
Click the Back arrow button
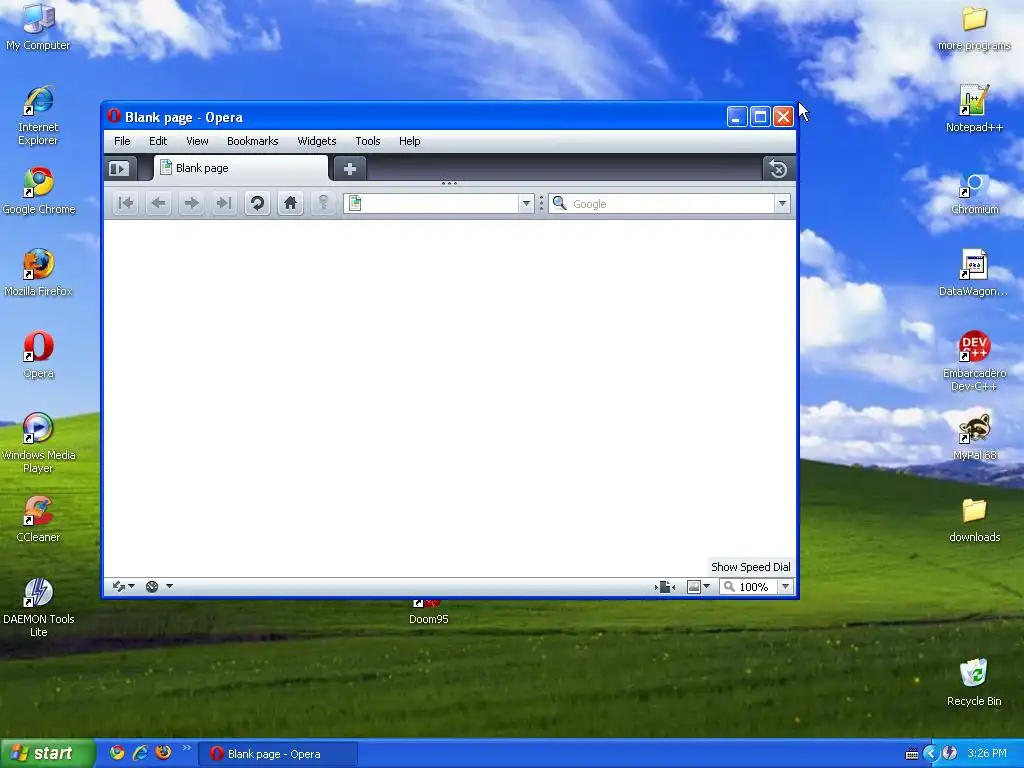tap(158, 203)
